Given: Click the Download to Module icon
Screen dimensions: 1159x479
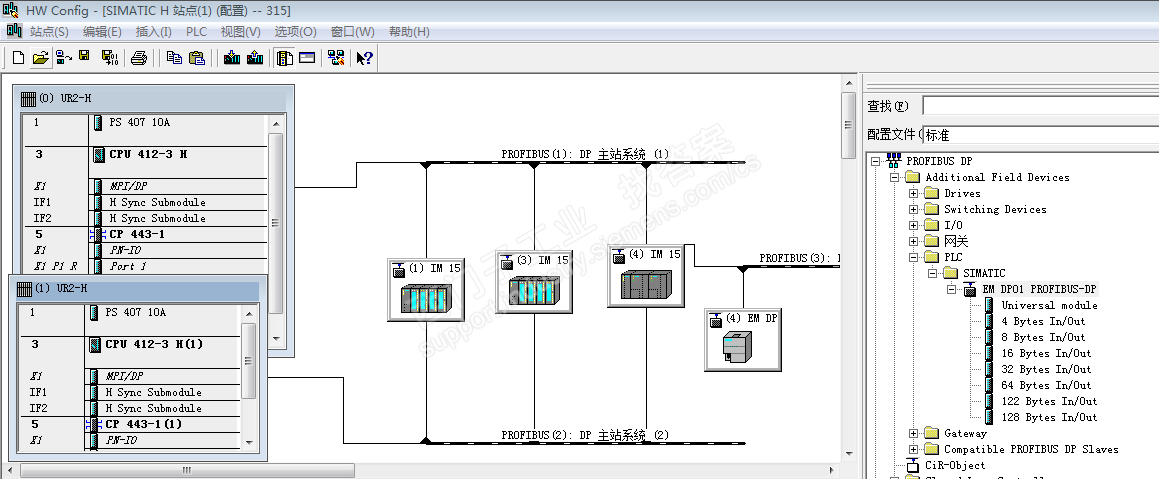Looking at the screenshot, I should tap(232, 58).
